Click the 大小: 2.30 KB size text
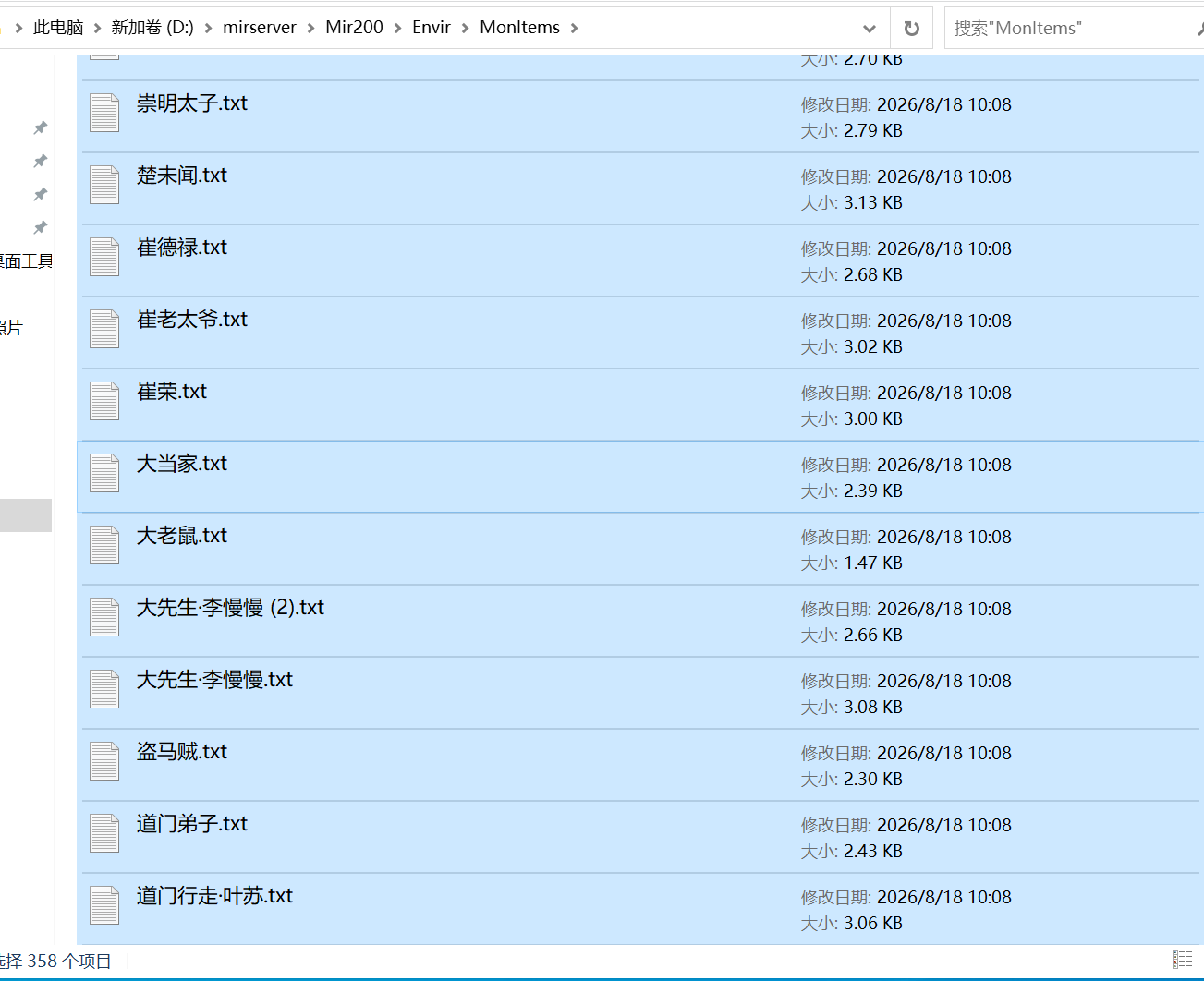 852,780
